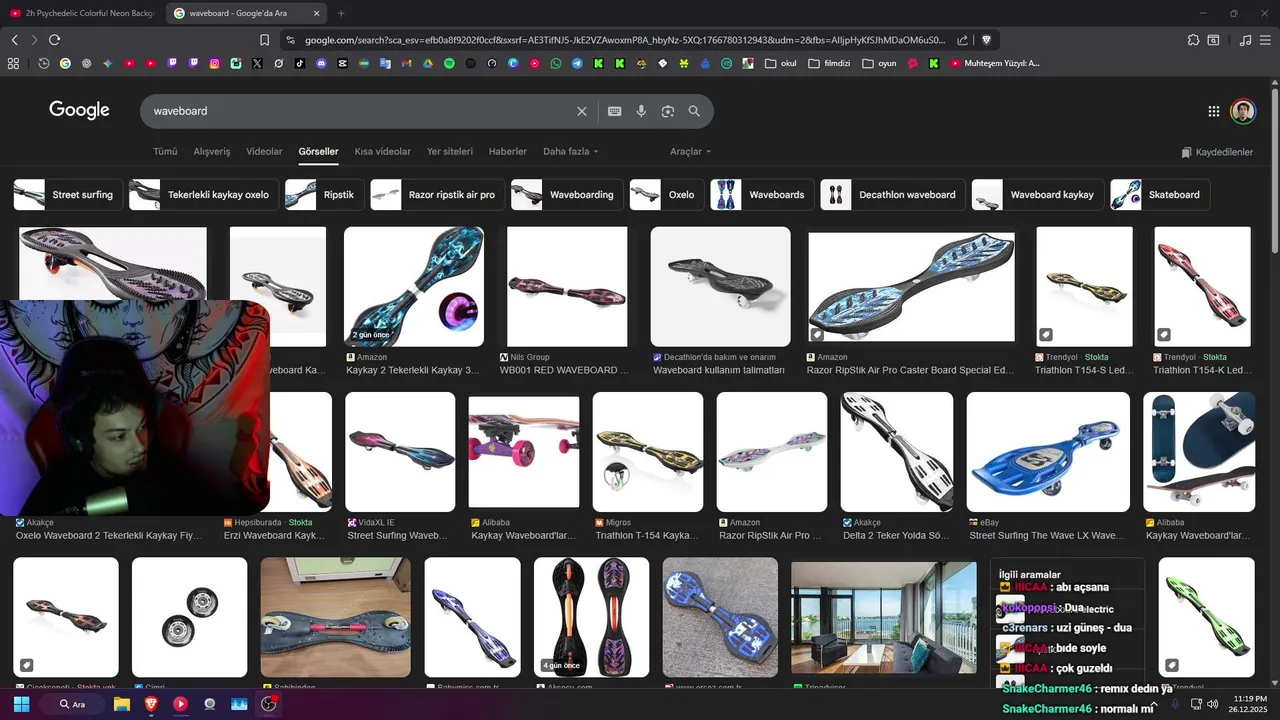Click the Waveboard kaykay chip

point(1038,195)
